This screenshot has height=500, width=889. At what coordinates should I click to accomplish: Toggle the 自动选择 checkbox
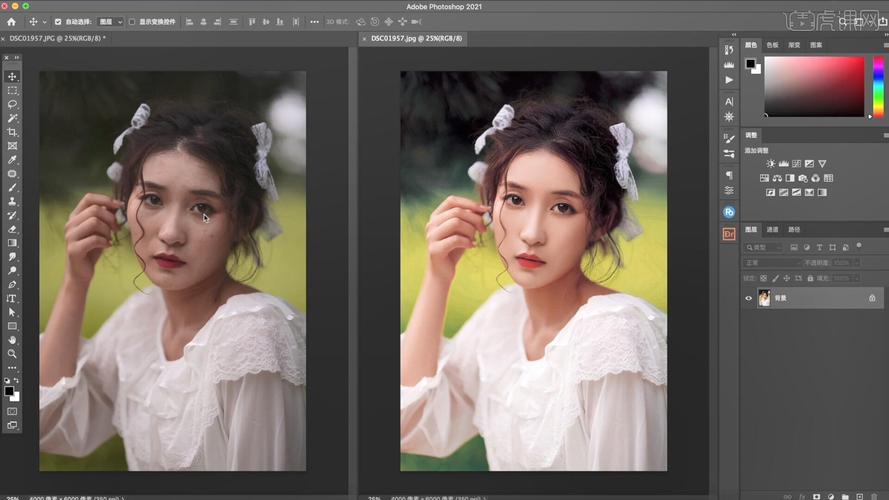(57, 21)
